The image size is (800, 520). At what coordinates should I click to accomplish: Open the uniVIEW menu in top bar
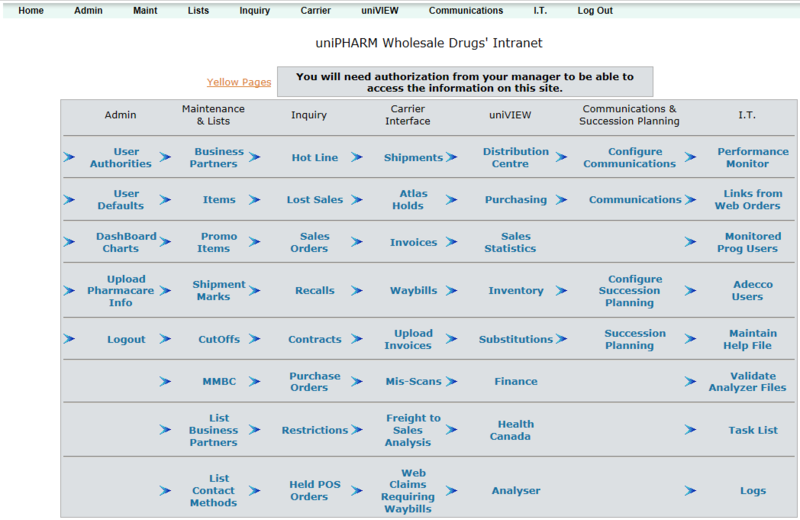pyautogui.click(x=380, y=10)
